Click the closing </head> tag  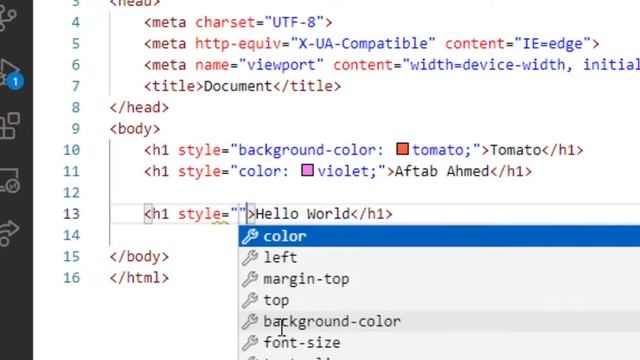139,107
